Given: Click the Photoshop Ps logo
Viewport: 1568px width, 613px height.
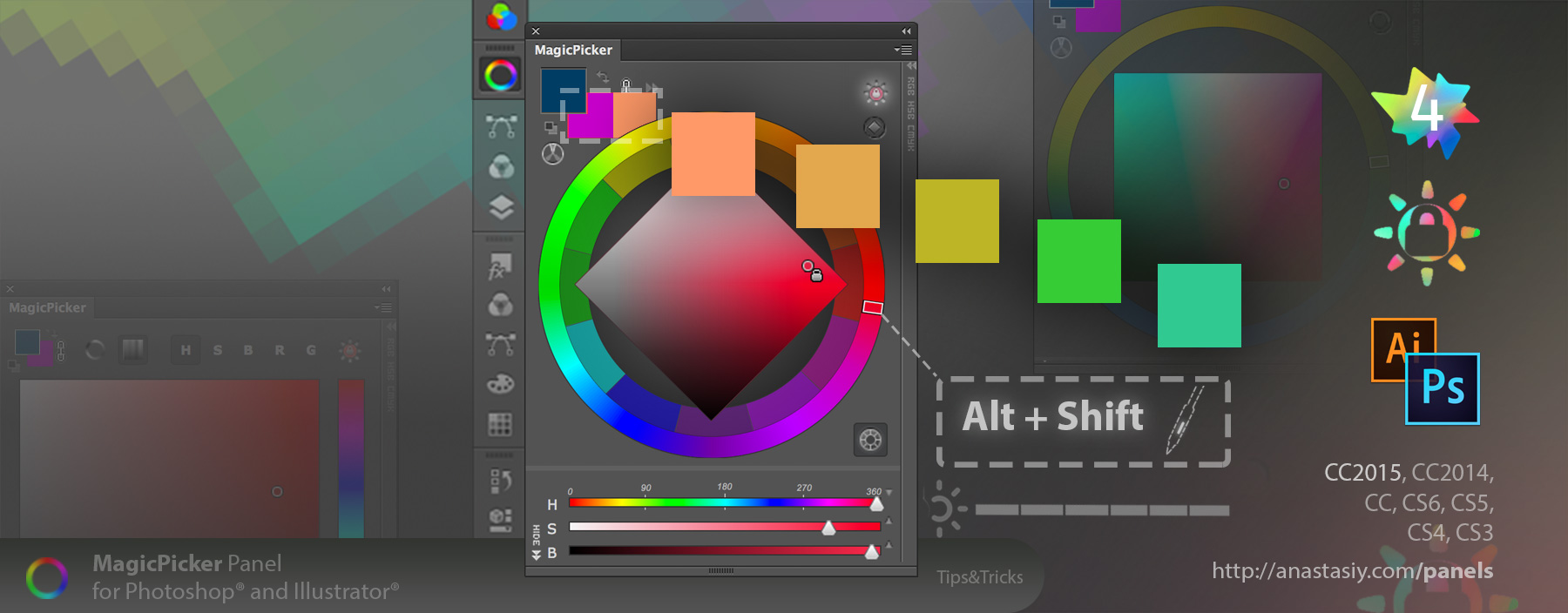Looking at the screenshot, I should point(1443,388).
